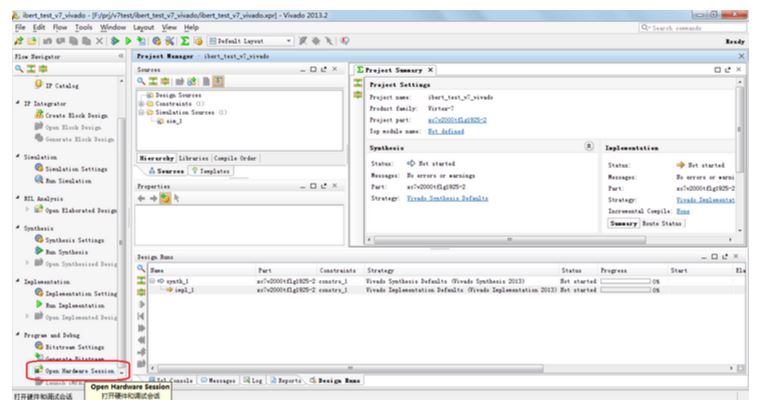This screenshot has width=766, height=408.
Task: Switch to the Messages tab at bottom
Action: coord(217,380)
